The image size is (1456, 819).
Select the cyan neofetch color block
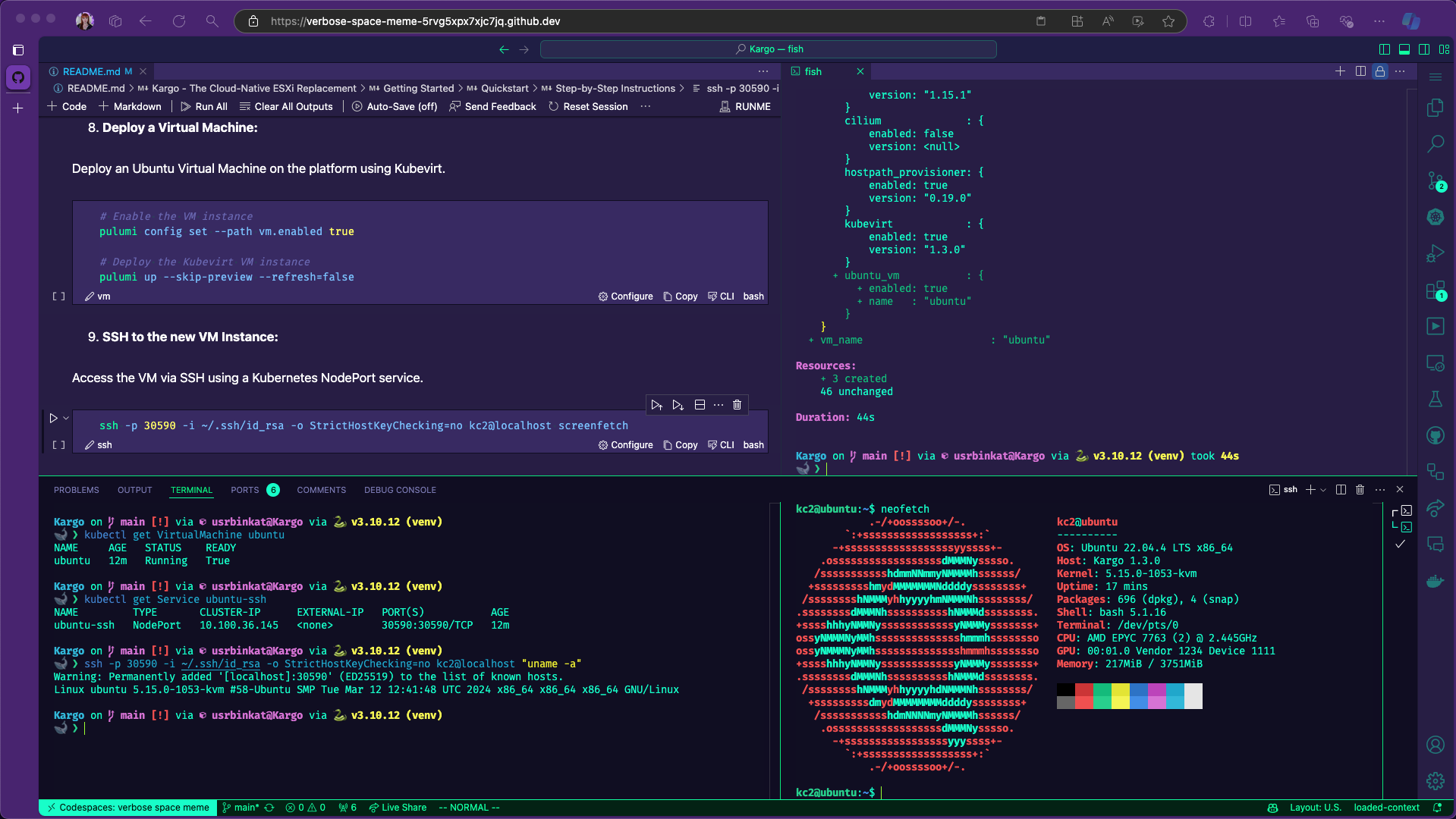pos(1175,696)
